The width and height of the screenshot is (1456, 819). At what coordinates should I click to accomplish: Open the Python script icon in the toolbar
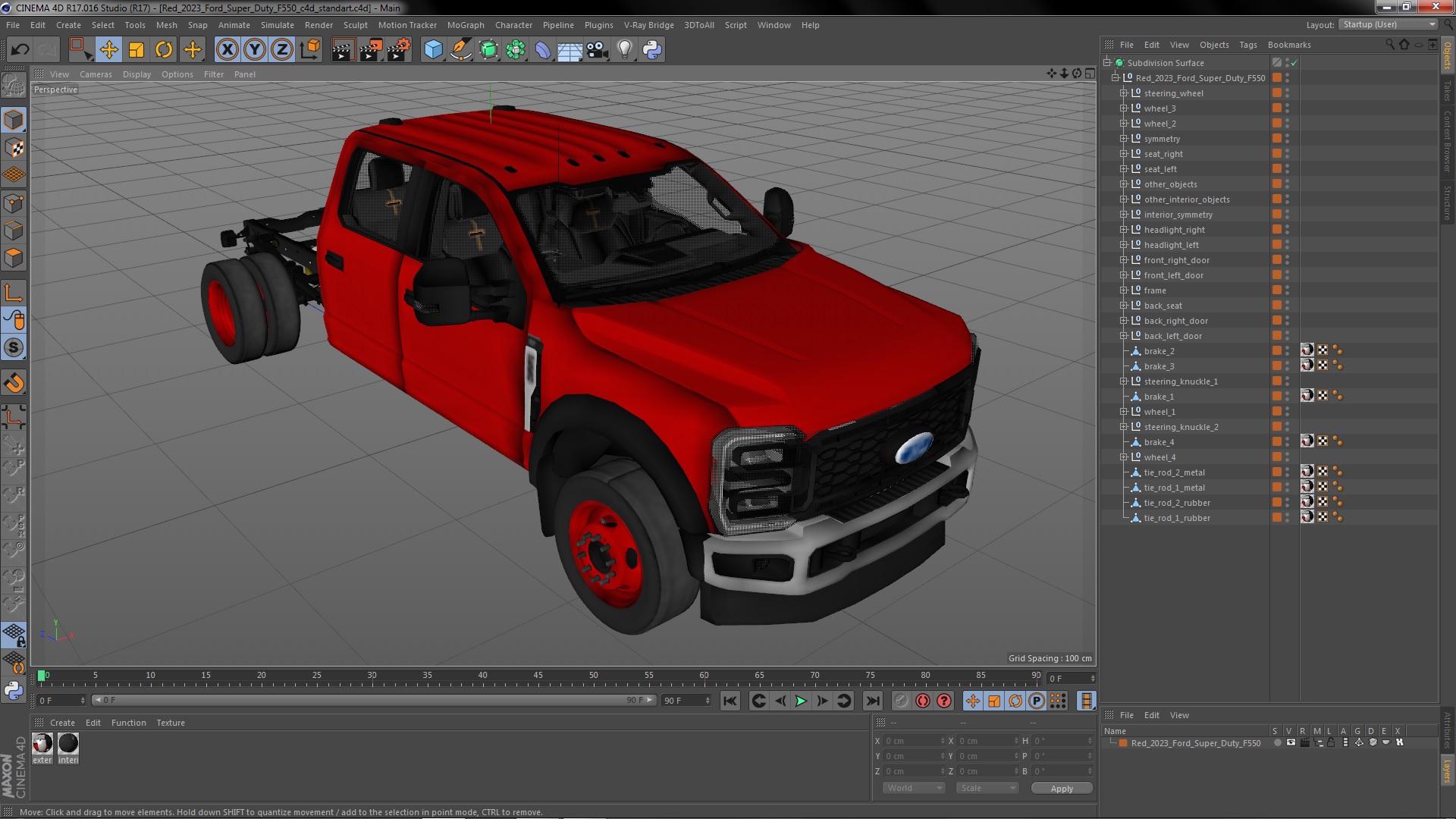click(x=652, y=50)
